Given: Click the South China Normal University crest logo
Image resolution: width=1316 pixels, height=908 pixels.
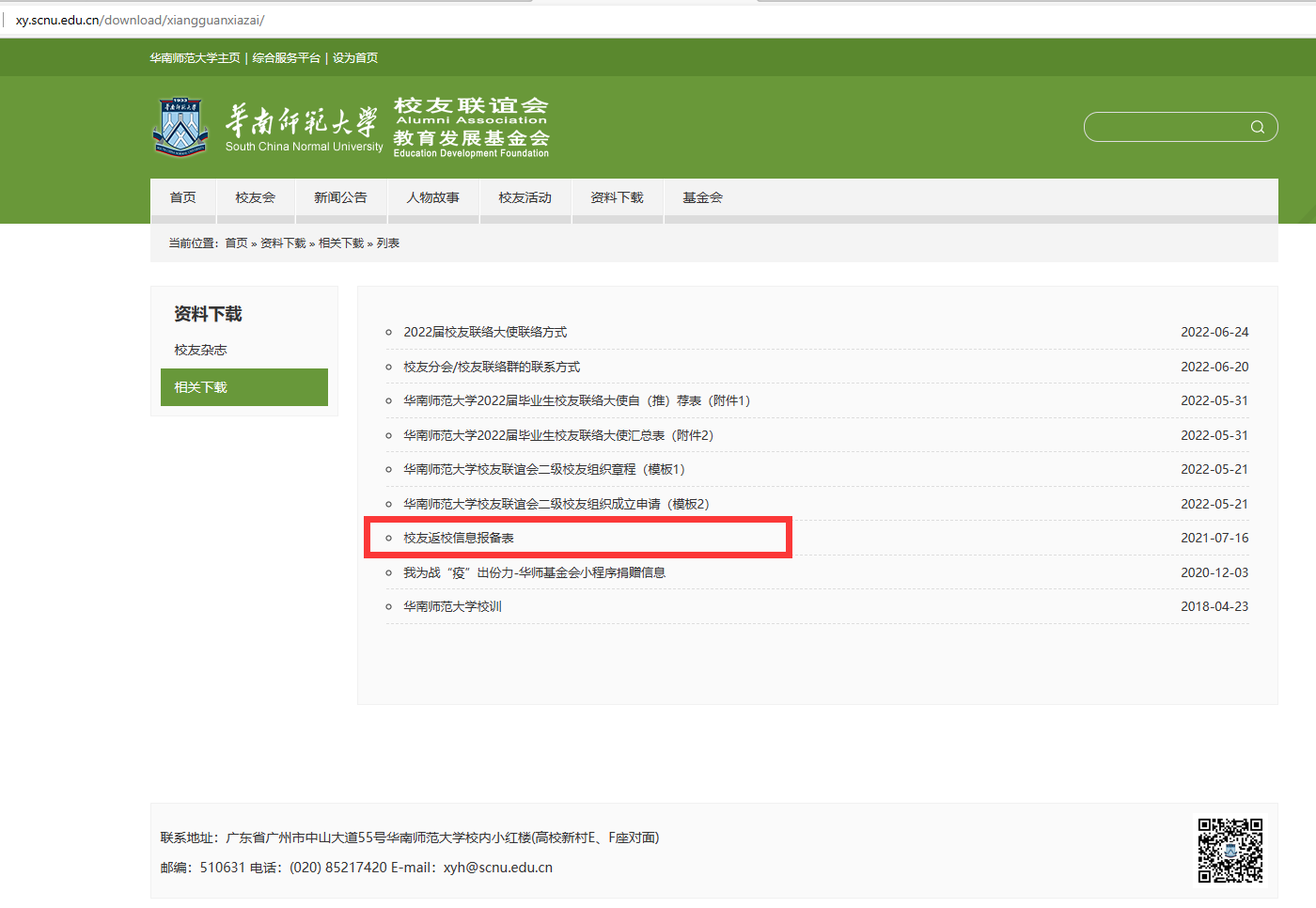Looking at the screenshot, I should [180, 125].
